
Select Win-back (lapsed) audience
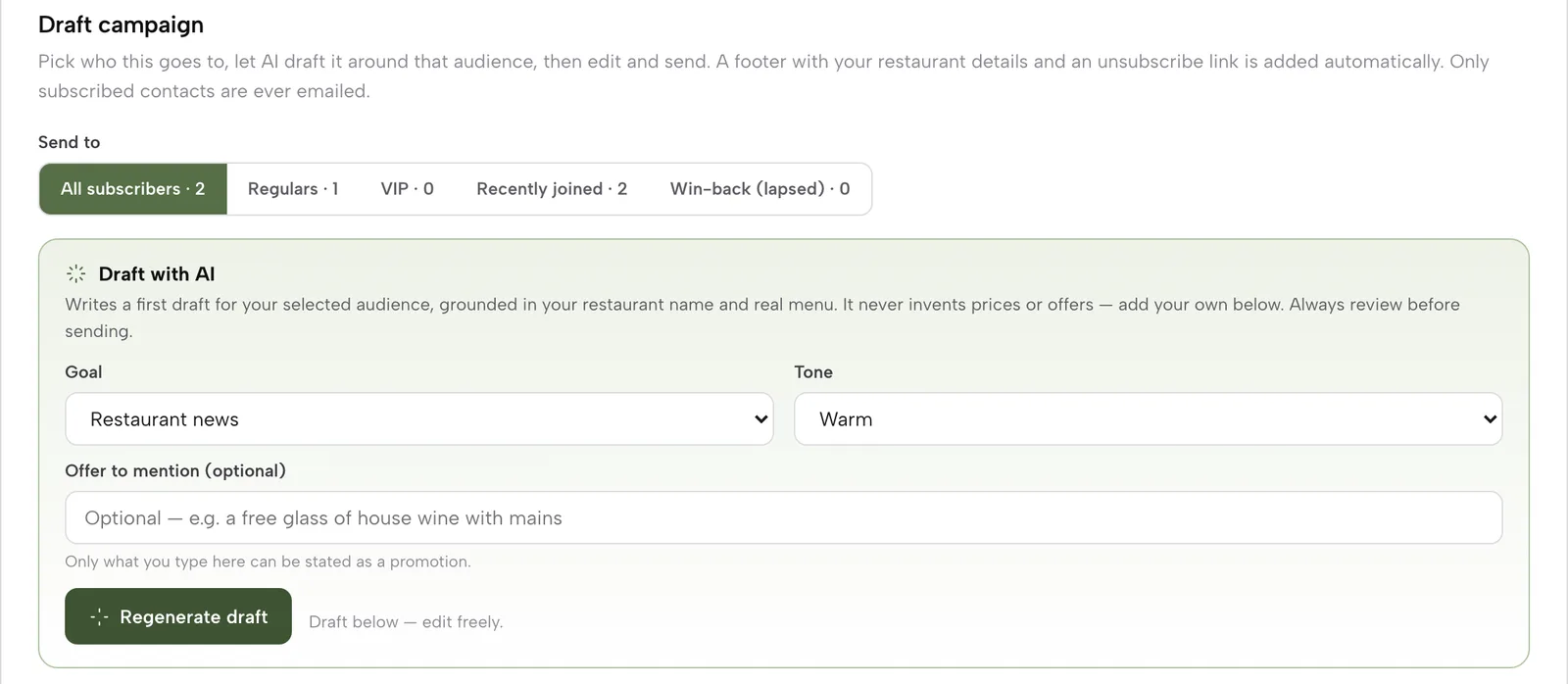coord(759,189)
